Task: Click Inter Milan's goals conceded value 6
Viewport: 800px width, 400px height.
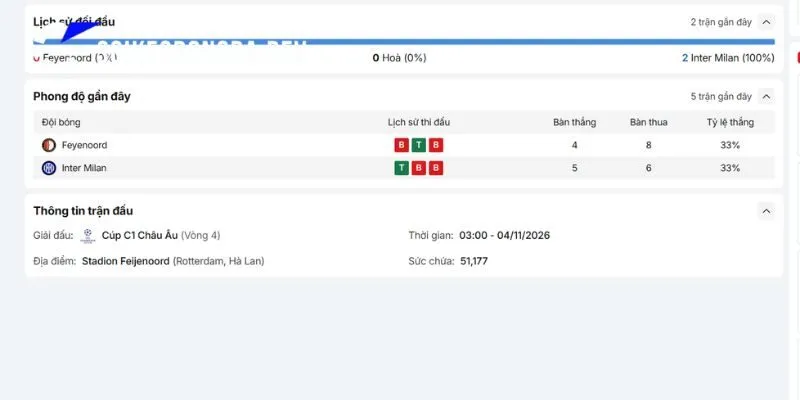Action: click(x=648, y=168)
